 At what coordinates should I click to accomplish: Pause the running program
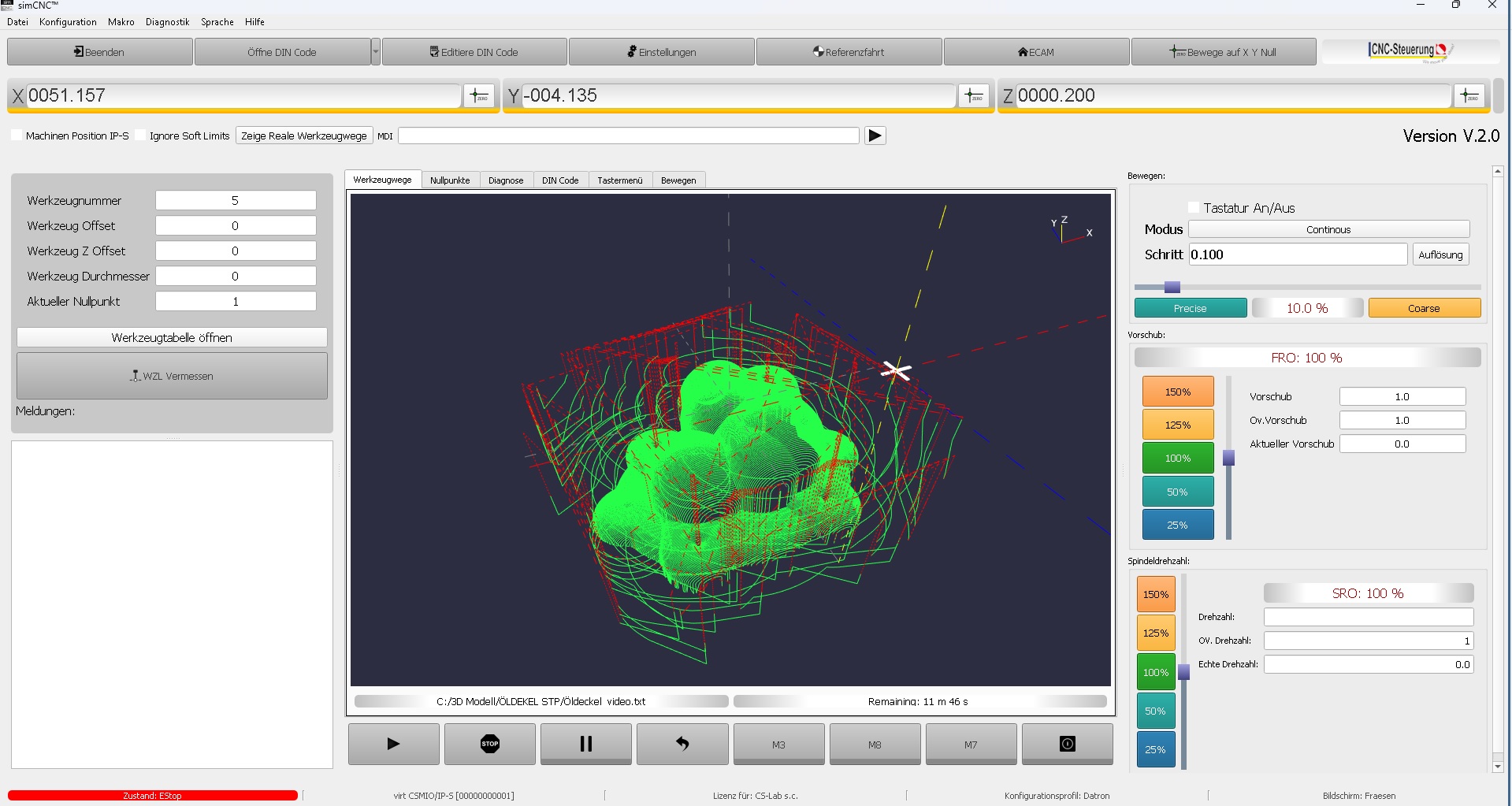[585, 743]
